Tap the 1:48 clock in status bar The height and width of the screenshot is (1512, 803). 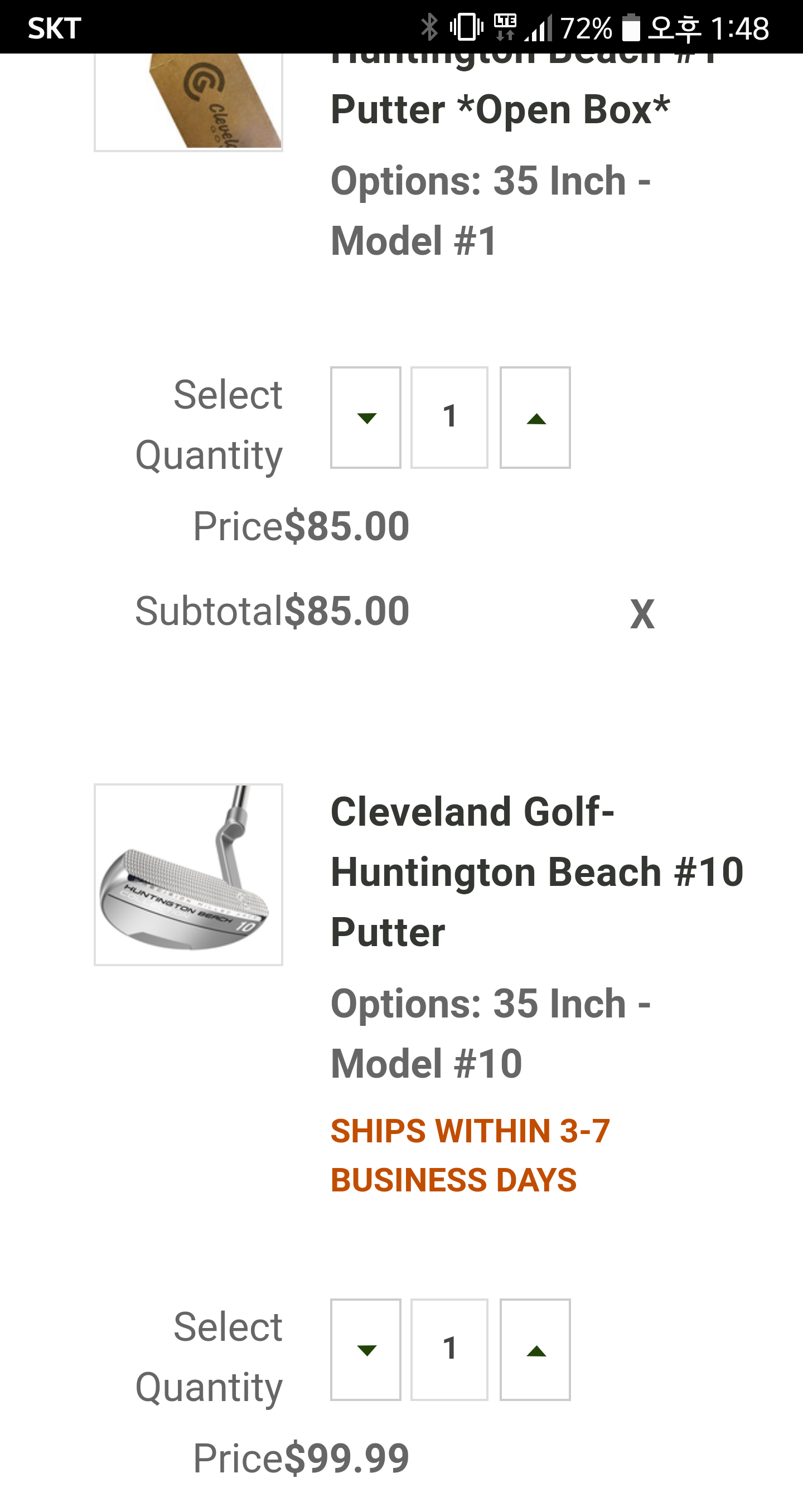[739, 28]
